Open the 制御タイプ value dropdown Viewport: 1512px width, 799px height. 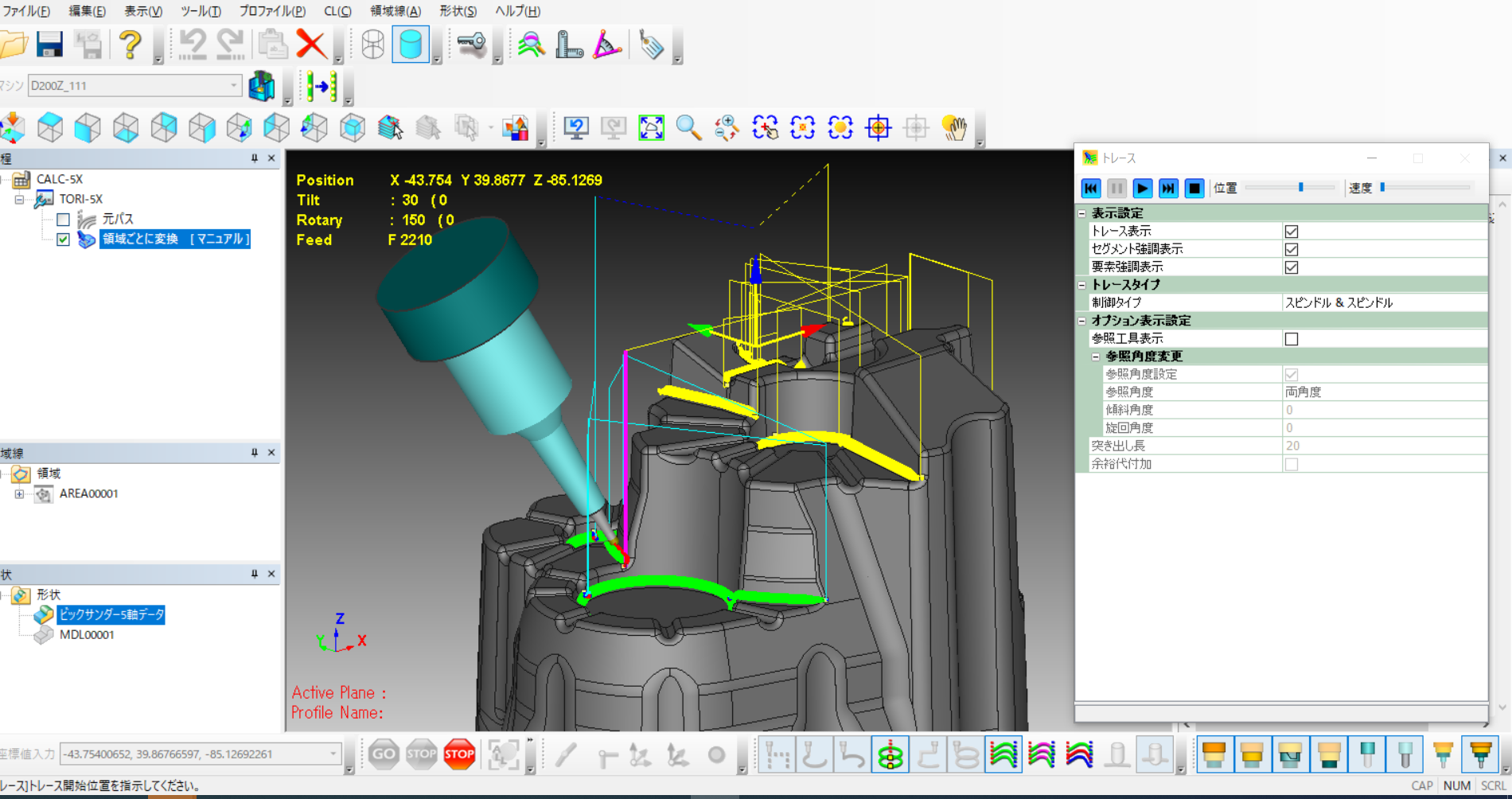pos(1383,302)
